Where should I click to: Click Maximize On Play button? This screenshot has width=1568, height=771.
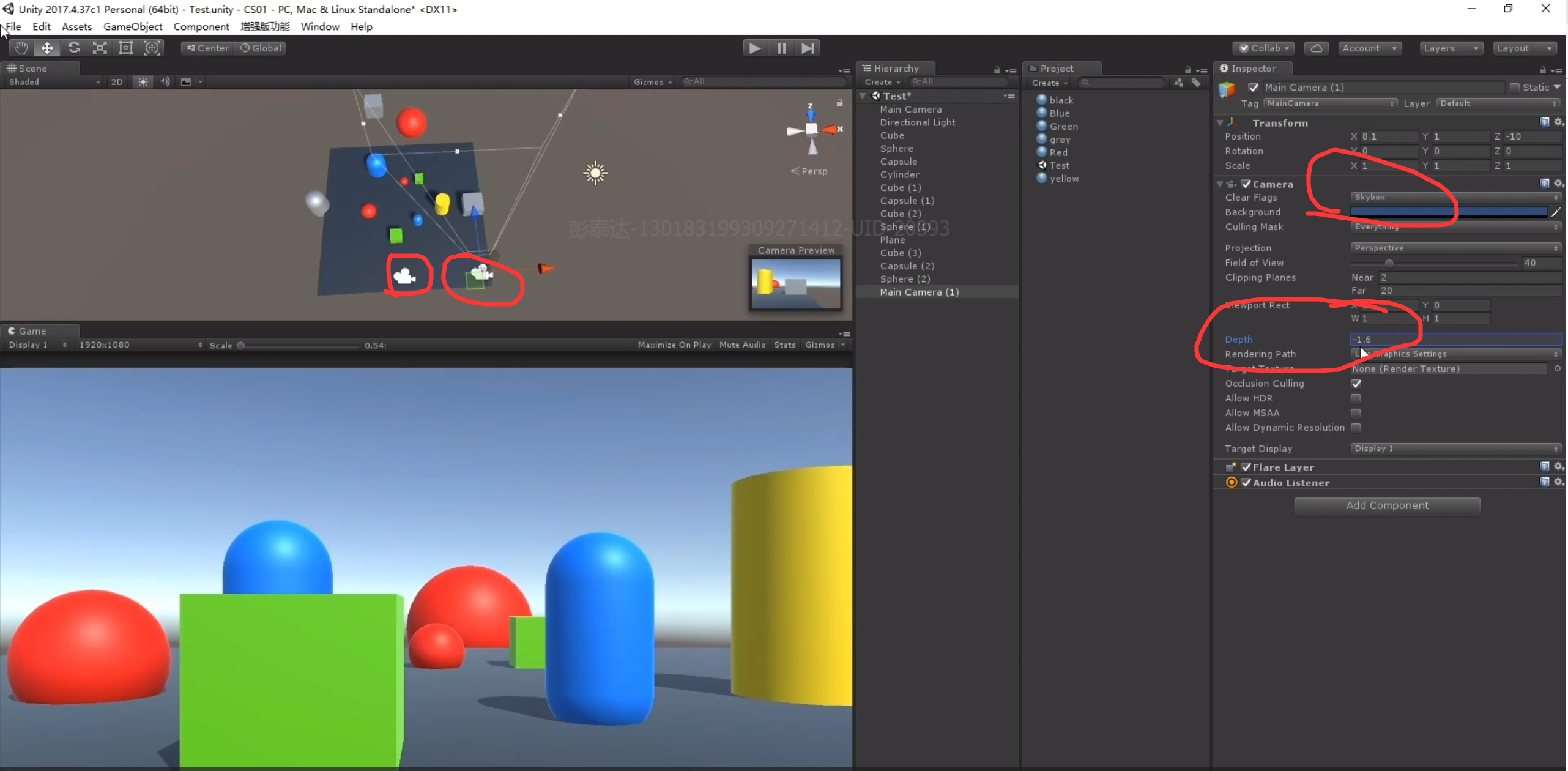point(674,345)
